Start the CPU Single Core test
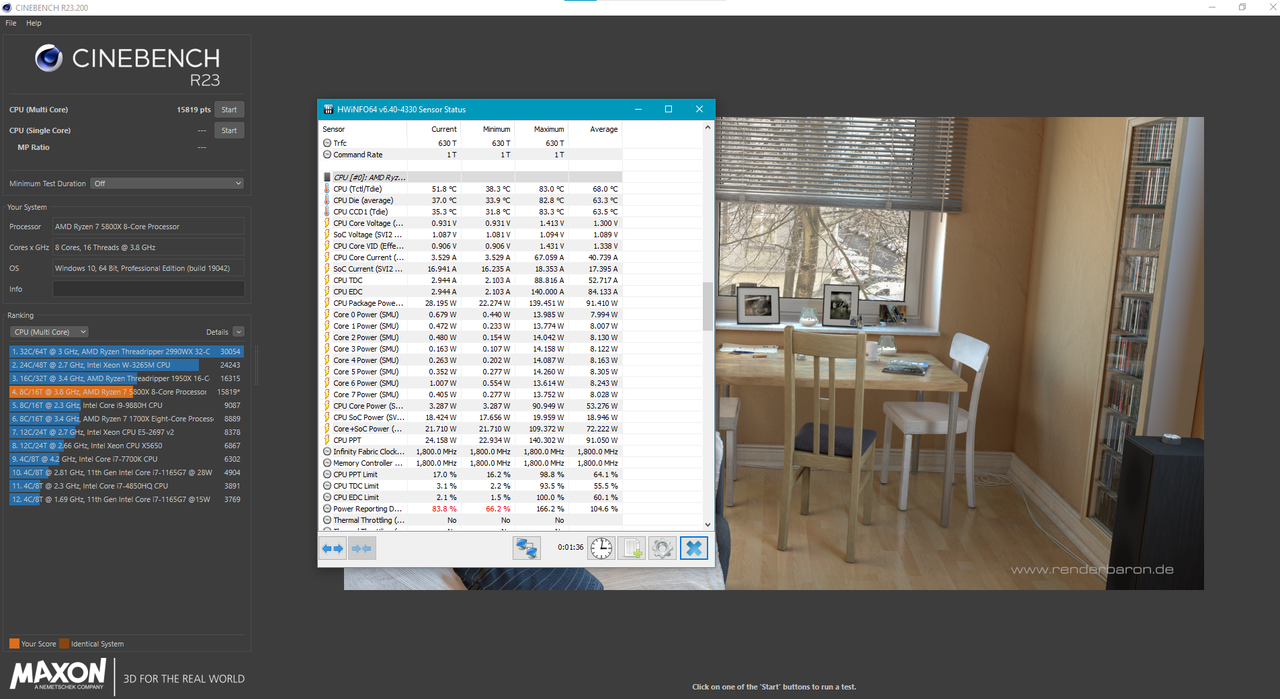The height and width of the screenshot is (699, 1280). tap(229, 131)
